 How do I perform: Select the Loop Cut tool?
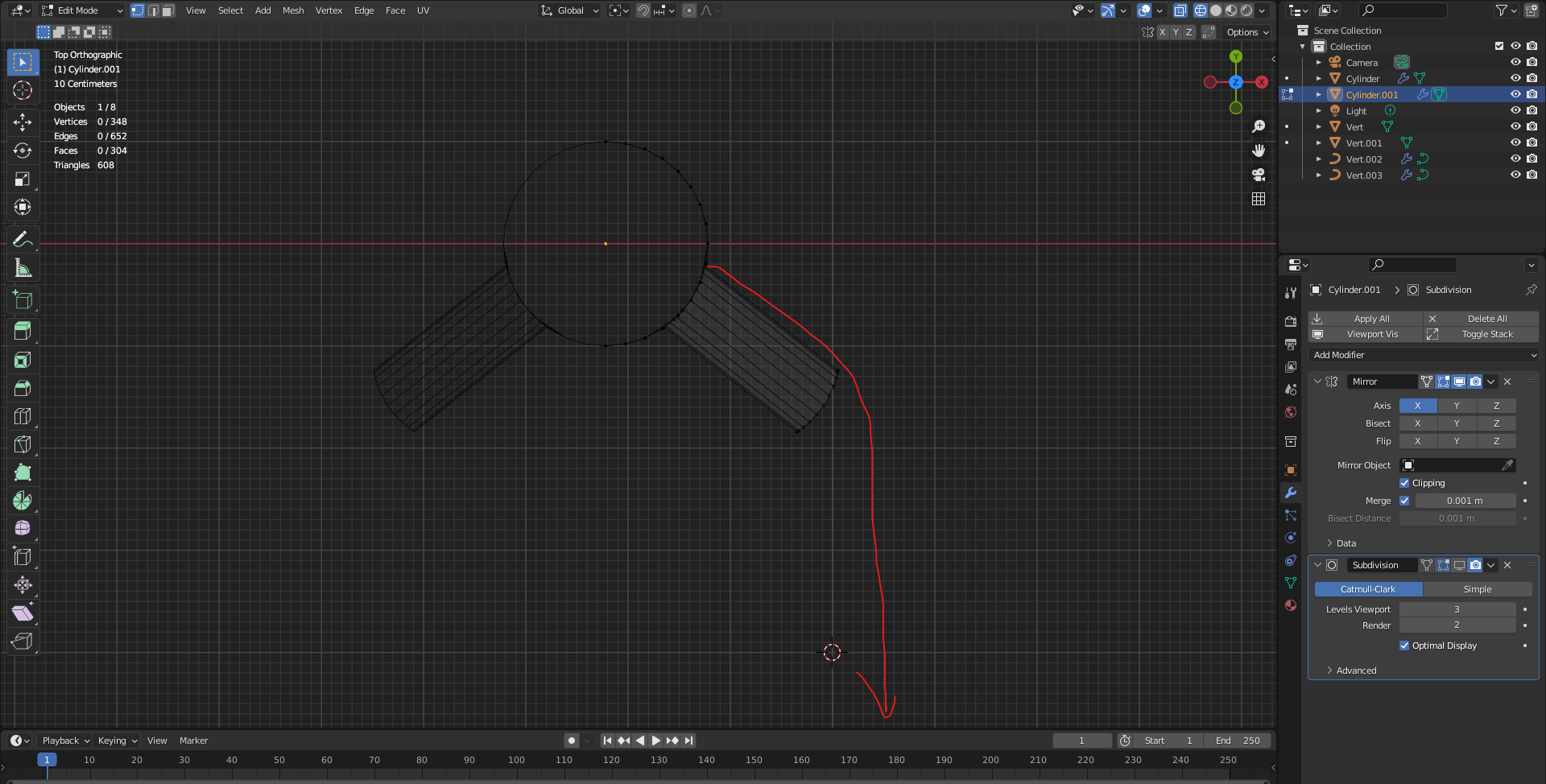point(23,416)
